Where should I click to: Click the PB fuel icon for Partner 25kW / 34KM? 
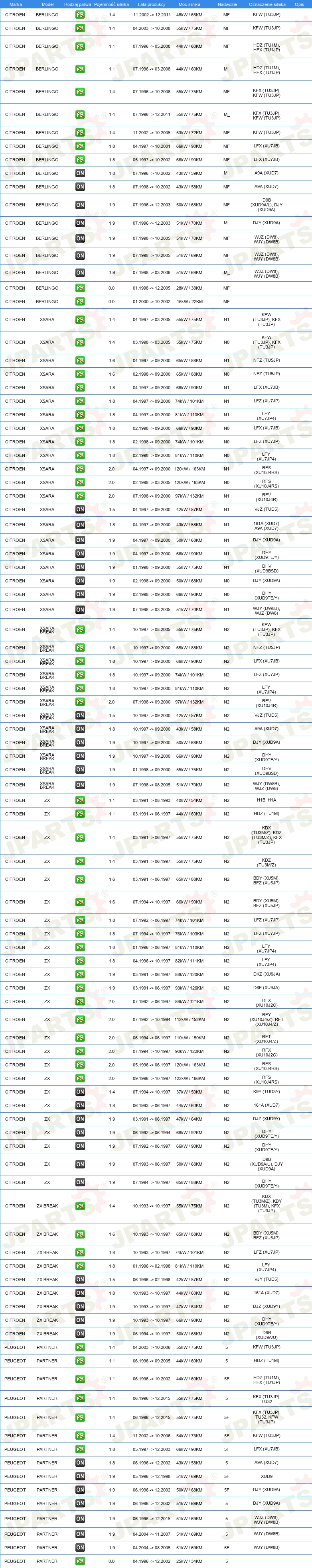click(x=80, y=1561)
